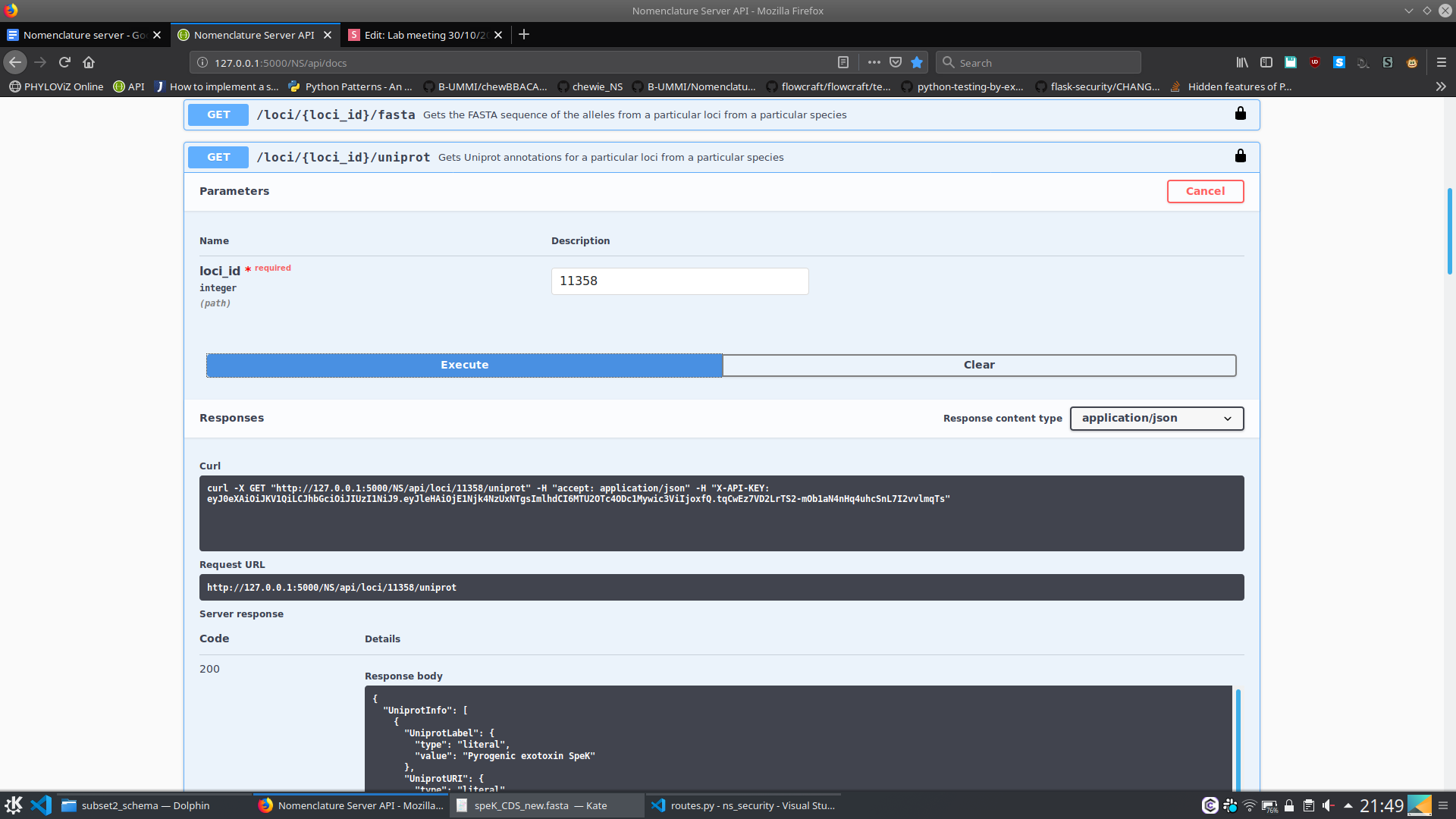Click the Firefox reload page icon

click(x=64, y=62)
